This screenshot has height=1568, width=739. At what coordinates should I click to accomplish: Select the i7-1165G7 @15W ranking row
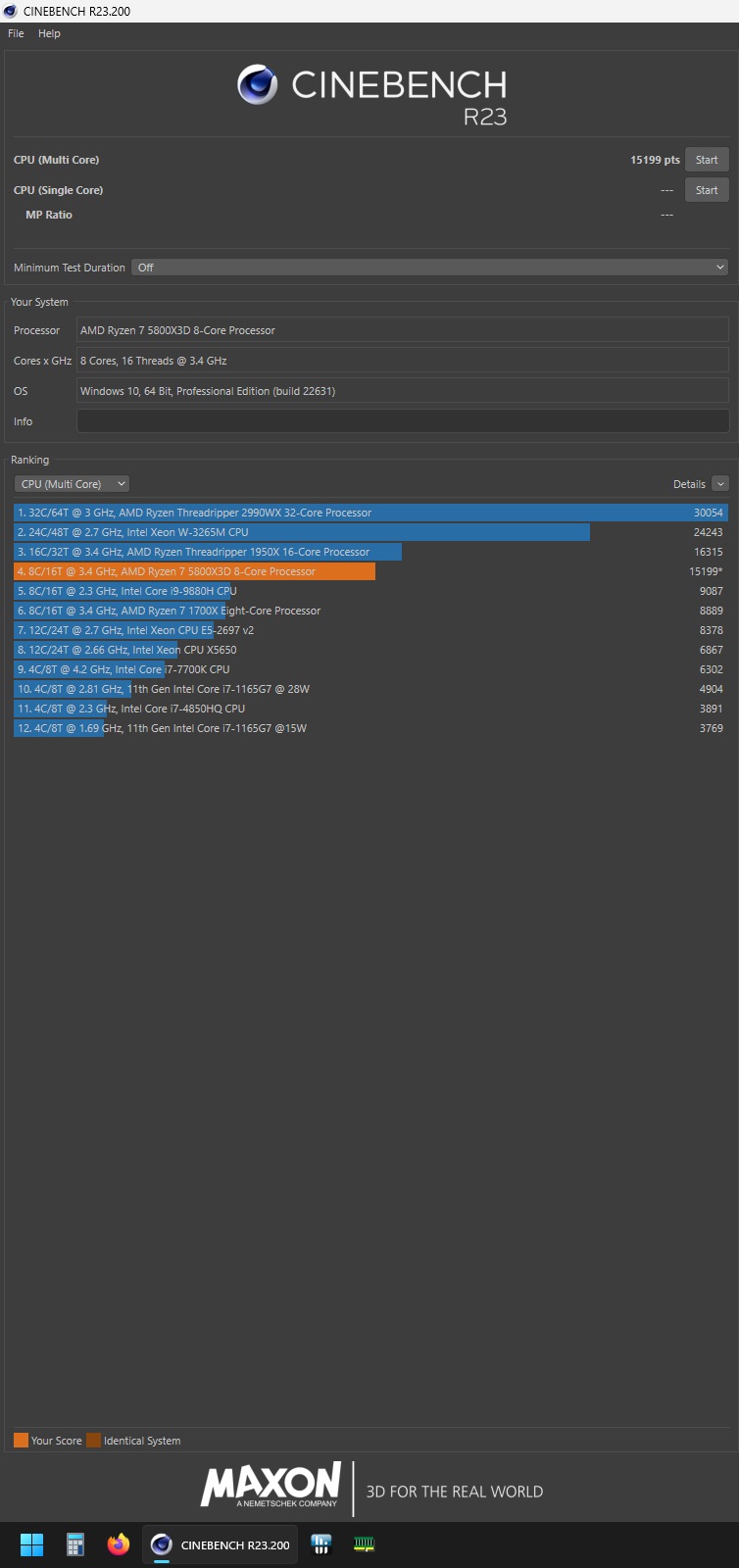pyautogui.click(x=370, y=728)
